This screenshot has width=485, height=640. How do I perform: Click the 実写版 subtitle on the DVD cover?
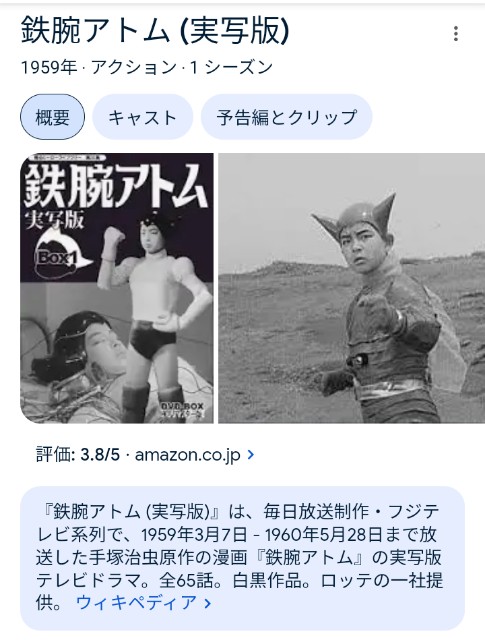click(x=54, y=220)
